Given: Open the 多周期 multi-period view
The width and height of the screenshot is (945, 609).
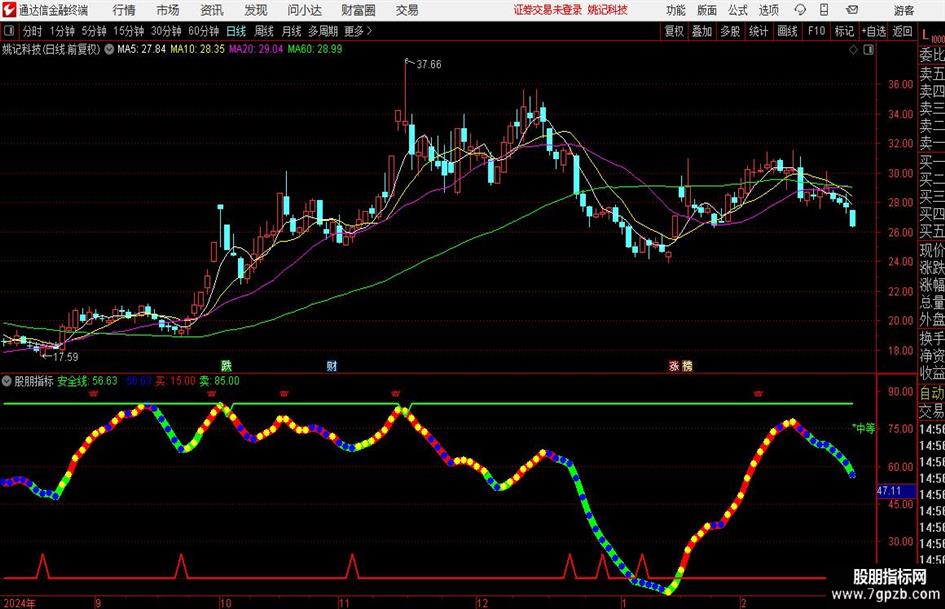Looking at the screenshot, I should coord(323,31).
